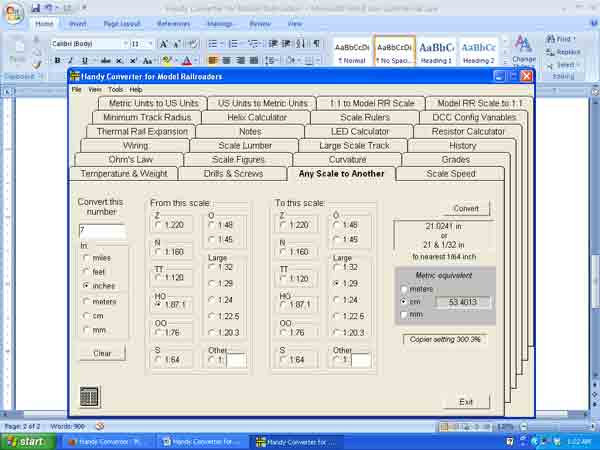Screen dimensions: 600x450
Task: Expand highlight color dropdown arrow
Action: click(175, 60)
